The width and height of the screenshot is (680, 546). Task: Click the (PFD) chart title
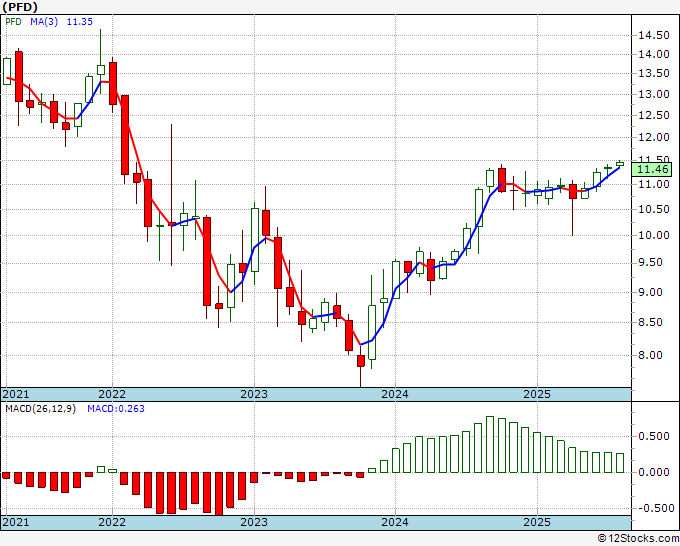click(20, 7)
